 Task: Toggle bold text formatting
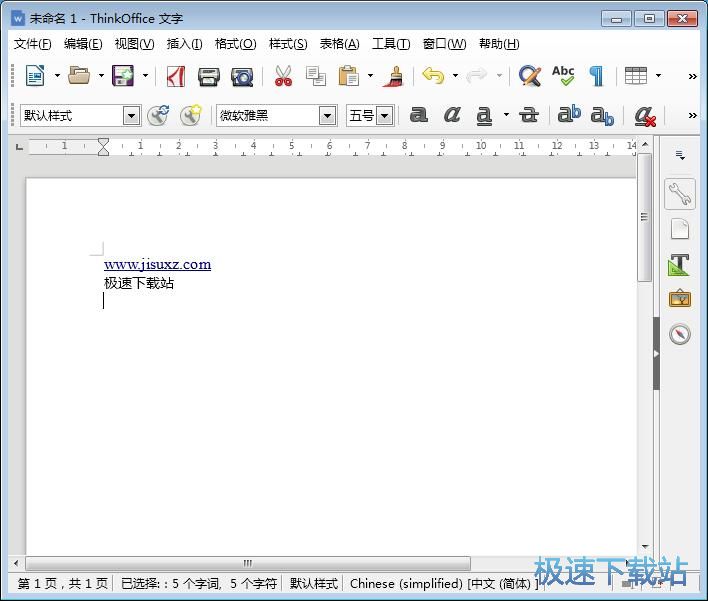click(x=419, y=116)
